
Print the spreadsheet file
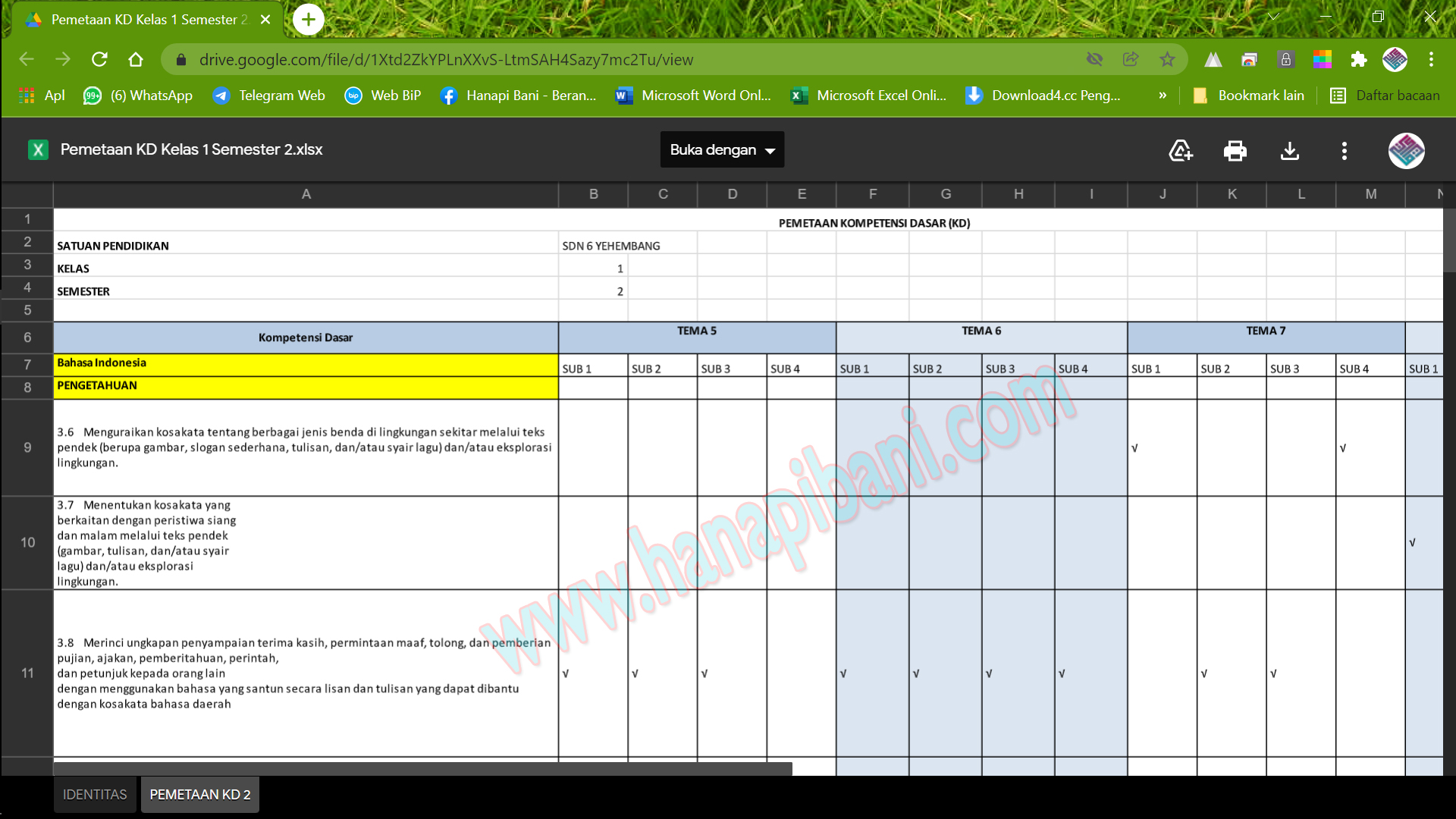[1235, 150]
